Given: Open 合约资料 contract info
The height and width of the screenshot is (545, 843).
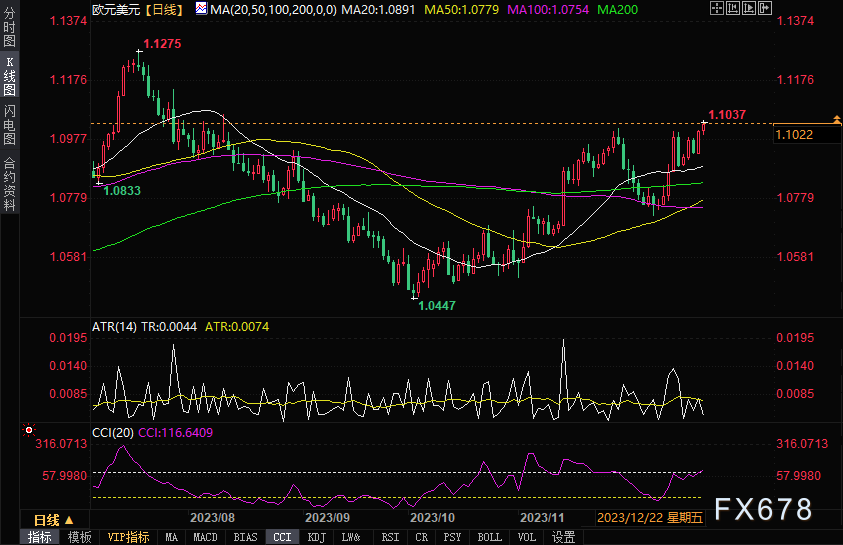Looking at the screenshot, I should click(10, 183).
